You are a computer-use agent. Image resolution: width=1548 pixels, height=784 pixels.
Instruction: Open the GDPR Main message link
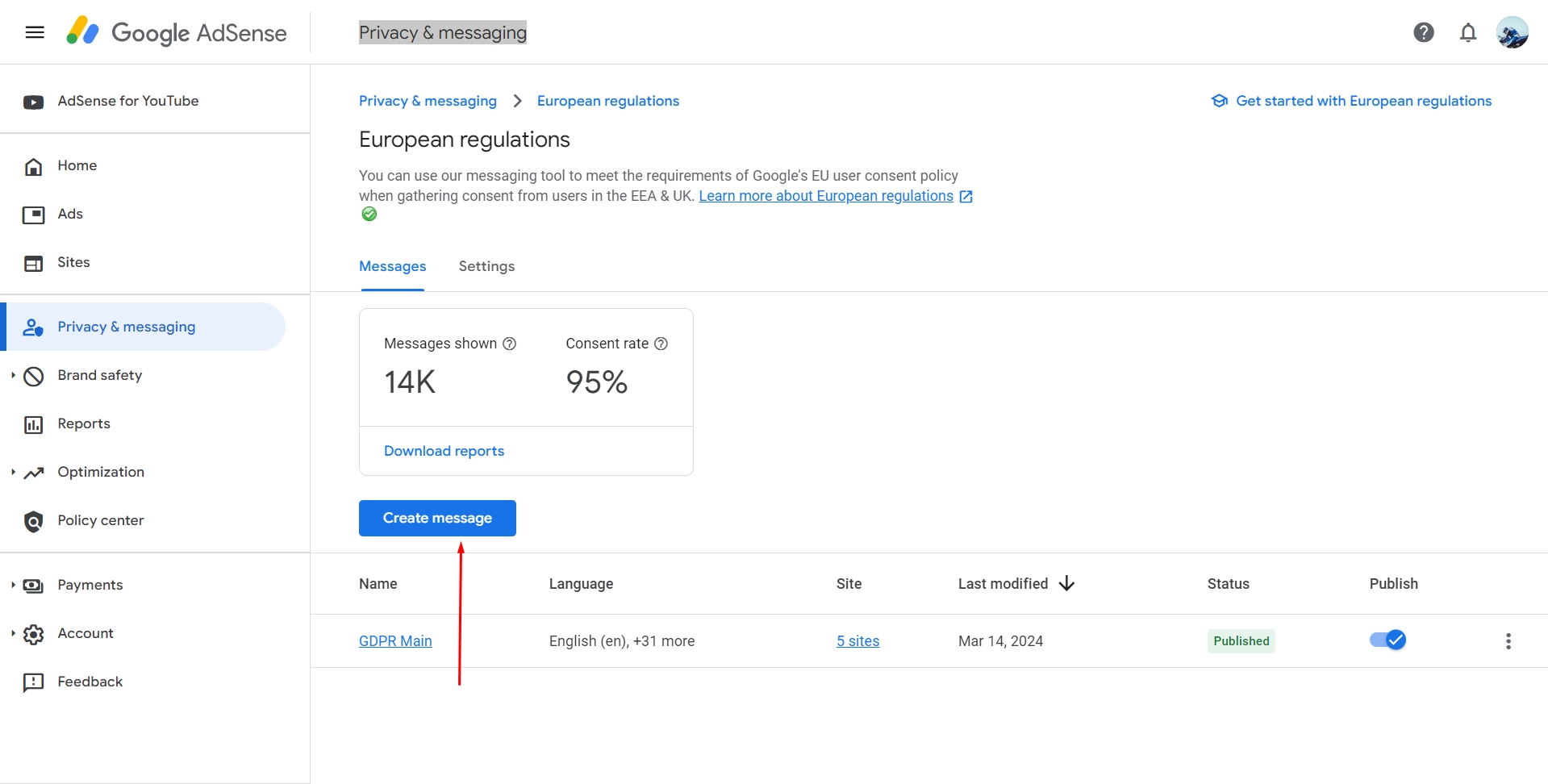(395, 641)
